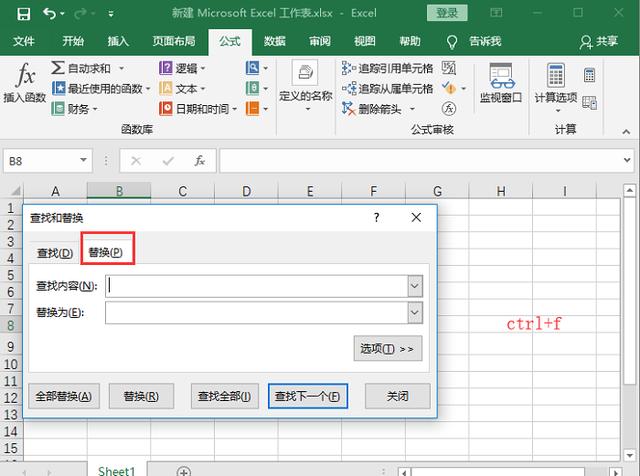The image size is (640, 476).
Task: Switch to the Page Layout (页面布局) tab
Action: coord(174,41)
